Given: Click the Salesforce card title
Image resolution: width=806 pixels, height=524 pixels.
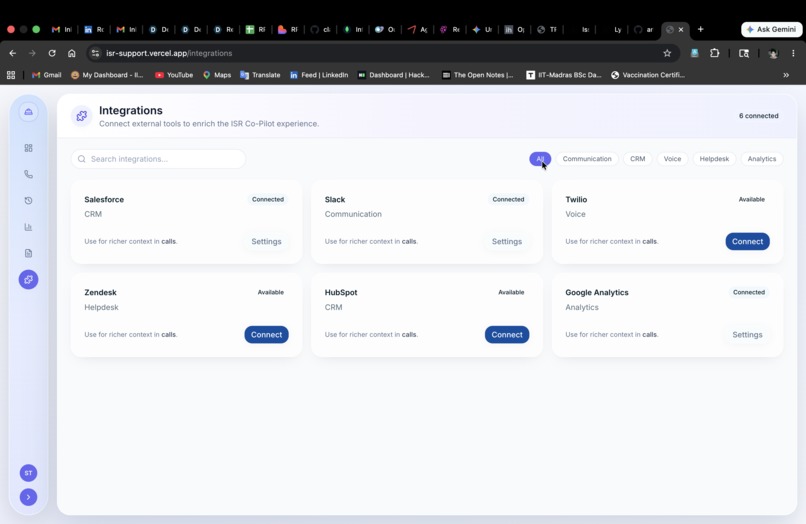Looking at the screenshot, I should [x=104, y=200].
